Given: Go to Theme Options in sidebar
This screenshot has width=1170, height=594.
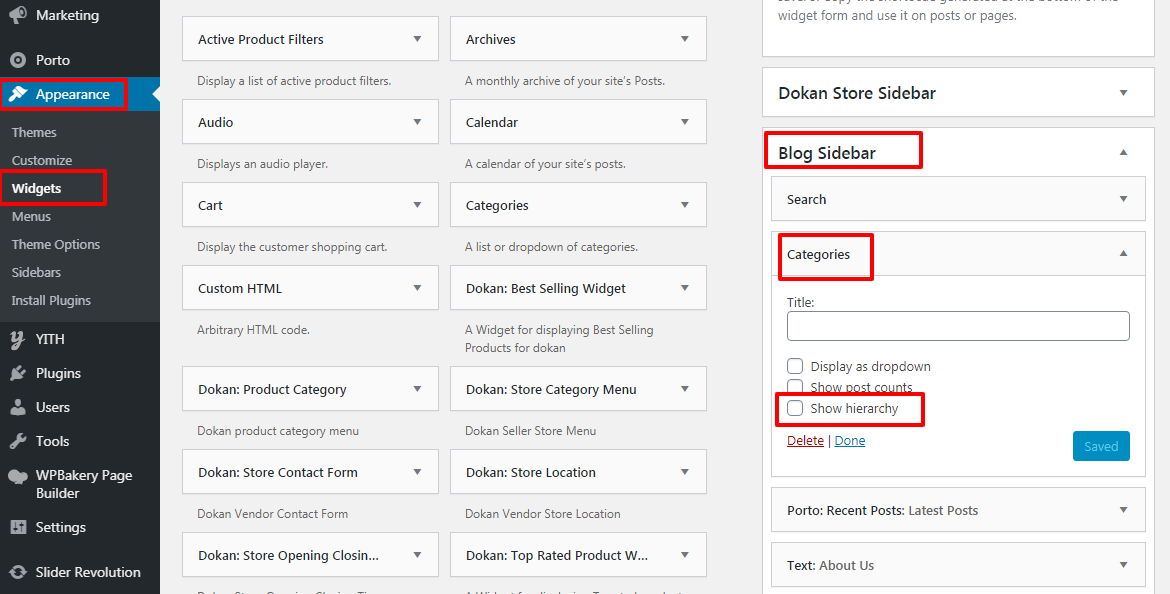Looking at the screenshot, I should click(56, 244).
